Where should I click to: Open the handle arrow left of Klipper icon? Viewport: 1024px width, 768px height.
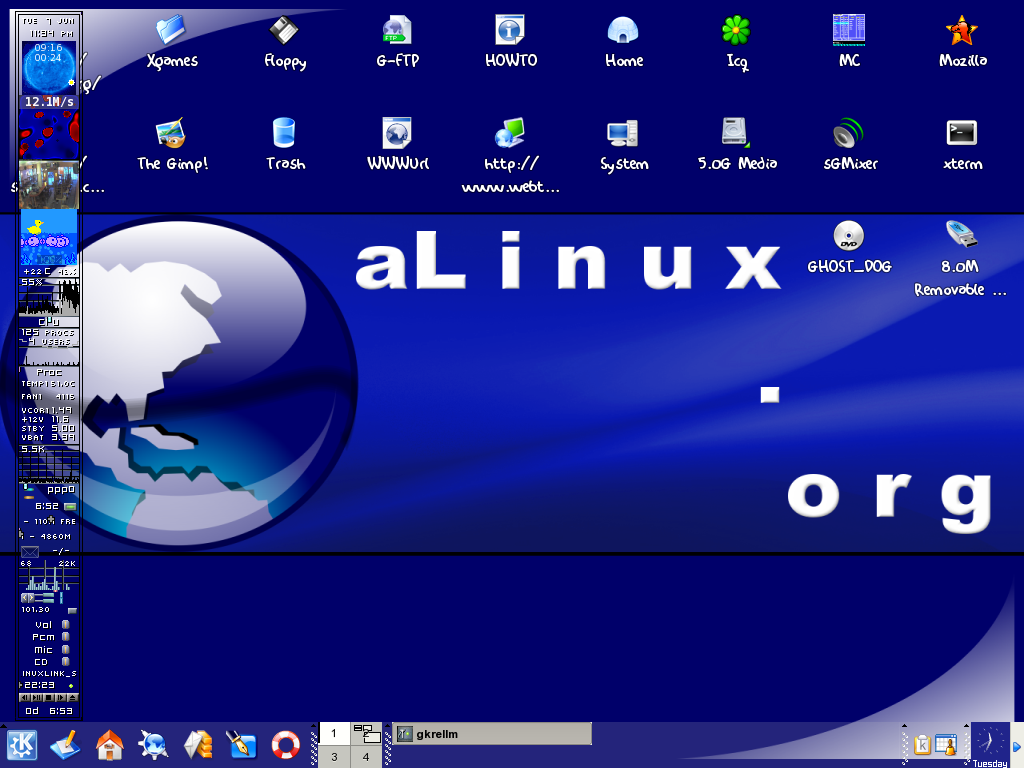[904, 726]
